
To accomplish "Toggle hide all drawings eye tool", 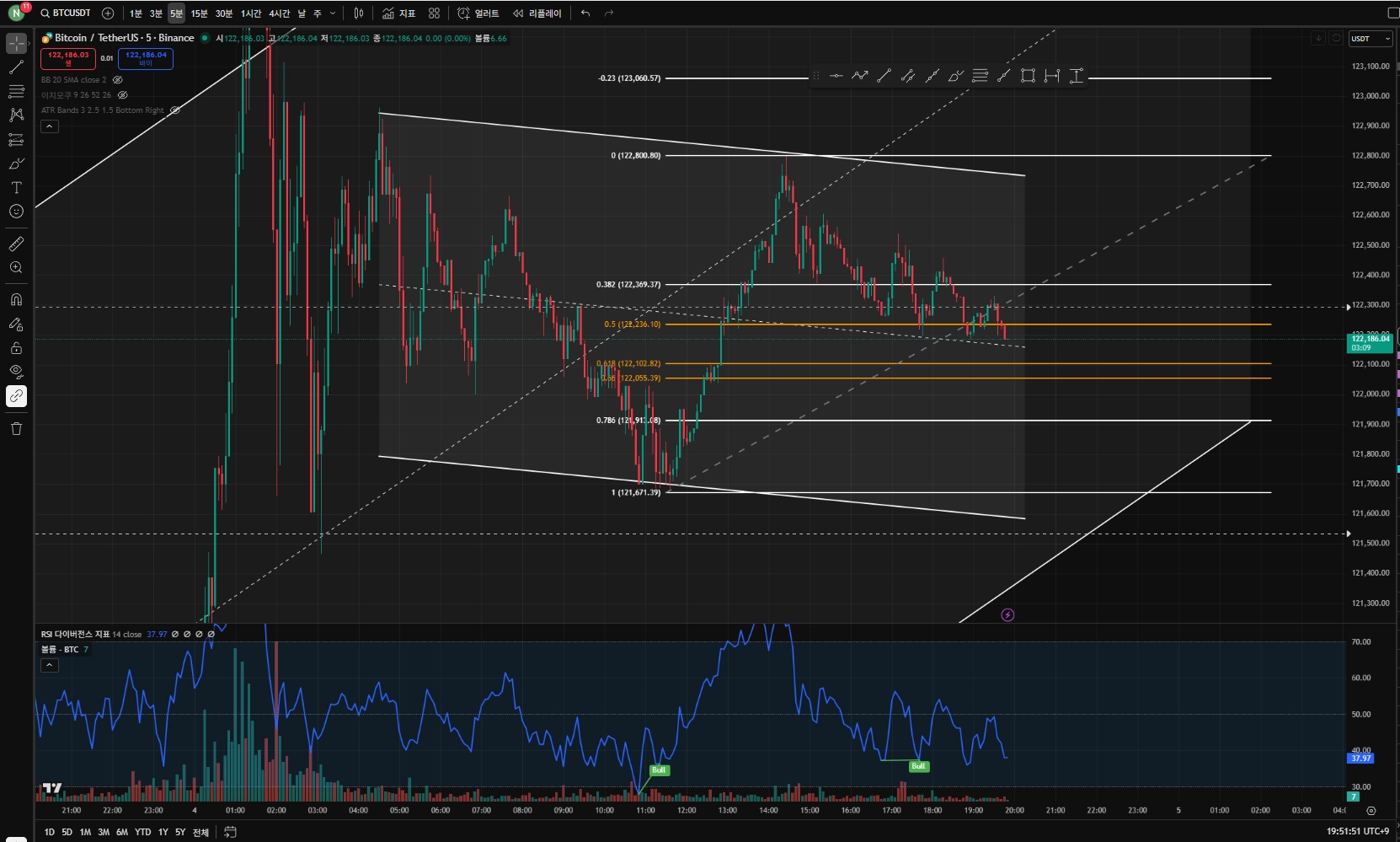I will (16, 371).
